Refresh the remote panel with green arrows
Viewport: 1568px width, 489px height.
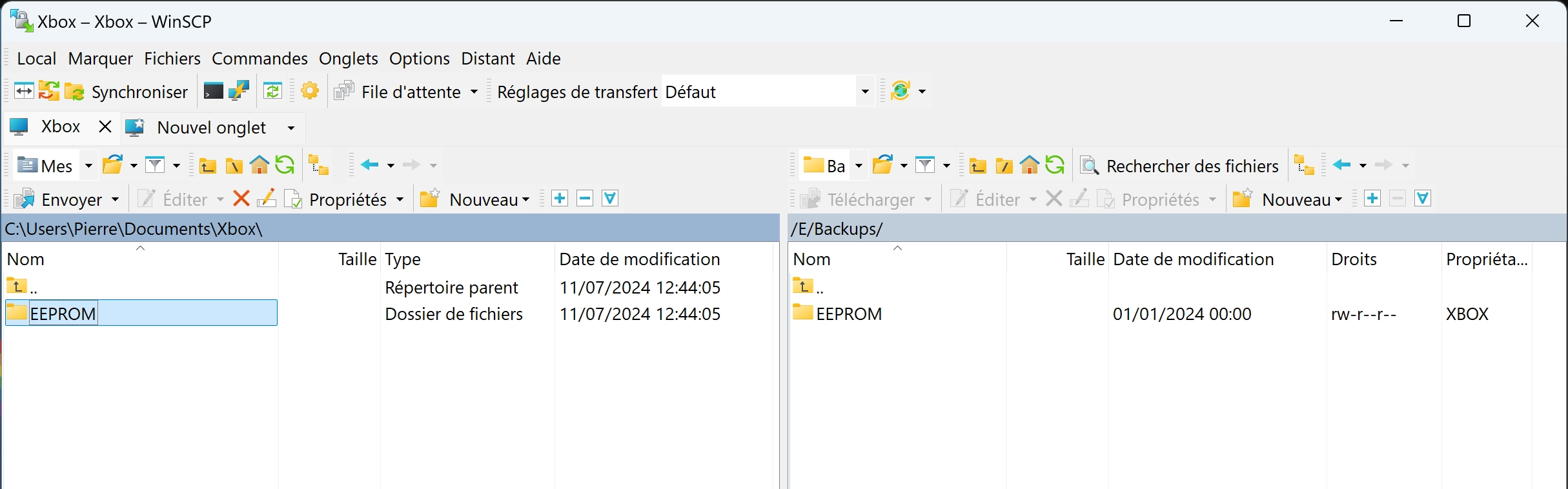(x=1055, y=165)
